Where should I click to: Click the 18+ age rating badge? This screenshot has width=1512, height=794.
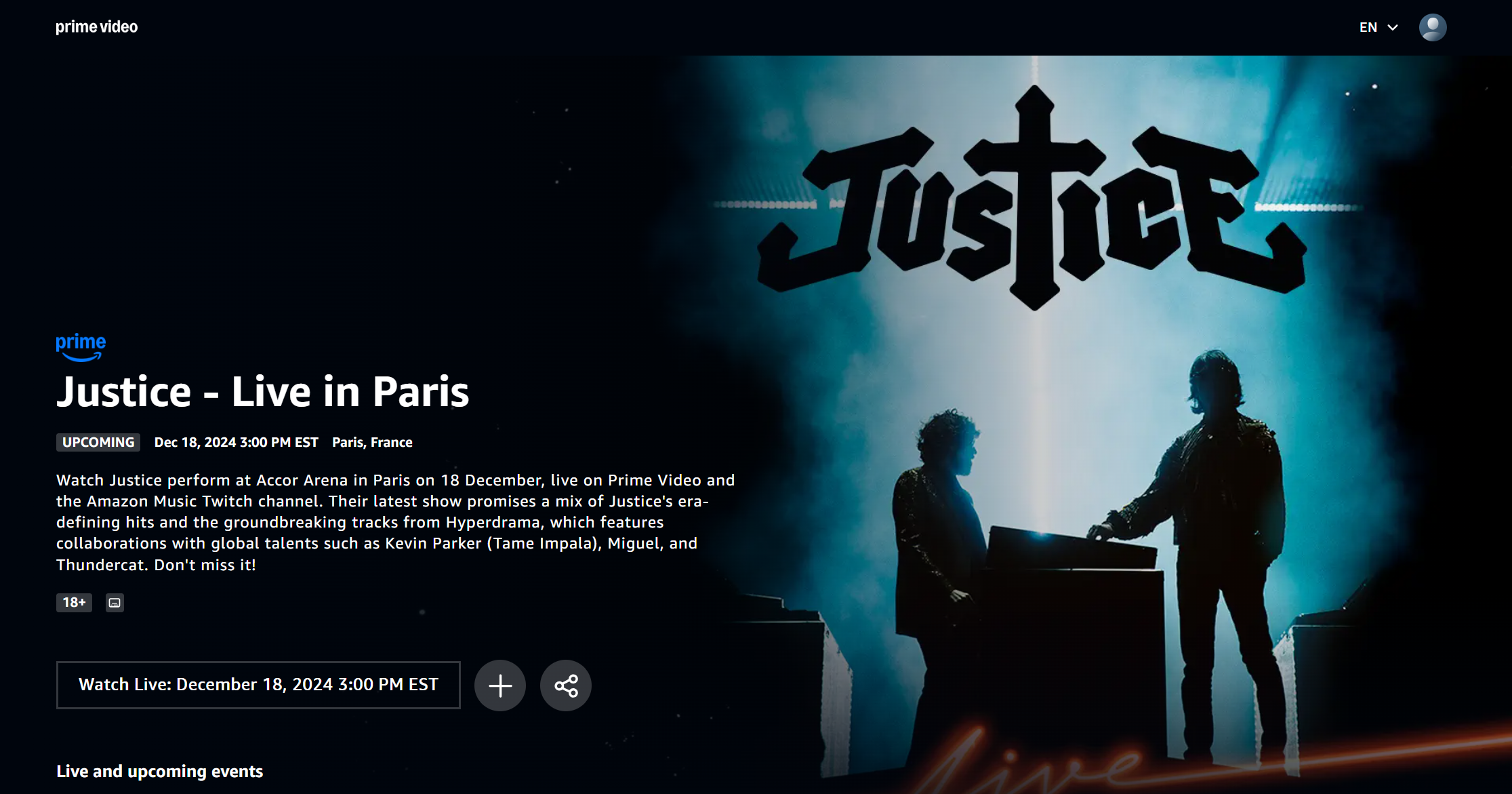(x=74, y=602)
